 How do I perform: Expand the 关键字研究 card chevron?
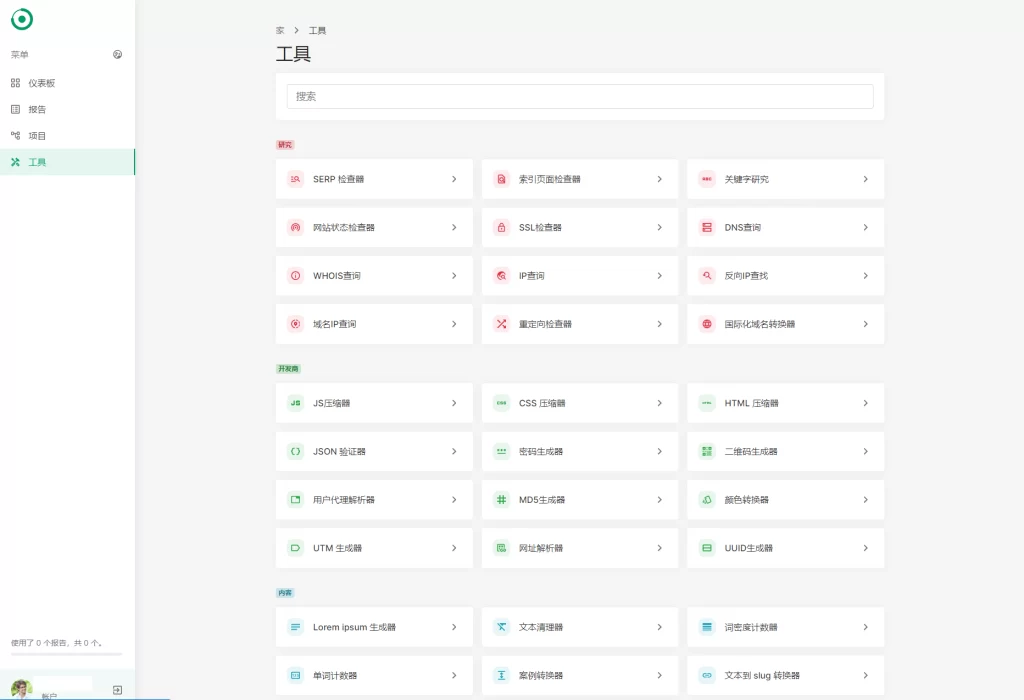(x=866, y=179)
